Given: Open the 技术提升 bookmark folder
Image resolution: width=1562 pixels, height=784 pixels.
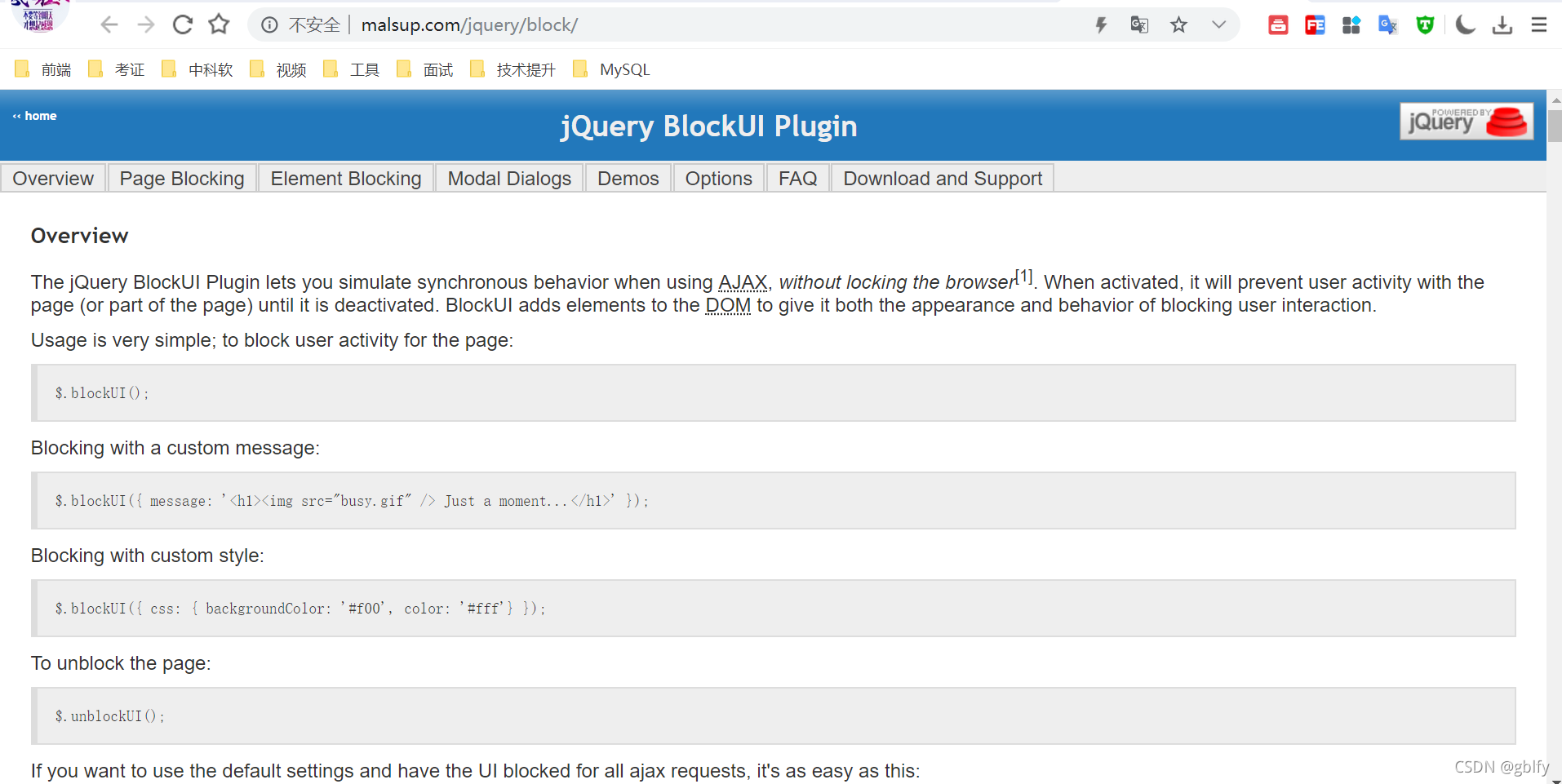Looking at the screenshot, I should [513, 70].
